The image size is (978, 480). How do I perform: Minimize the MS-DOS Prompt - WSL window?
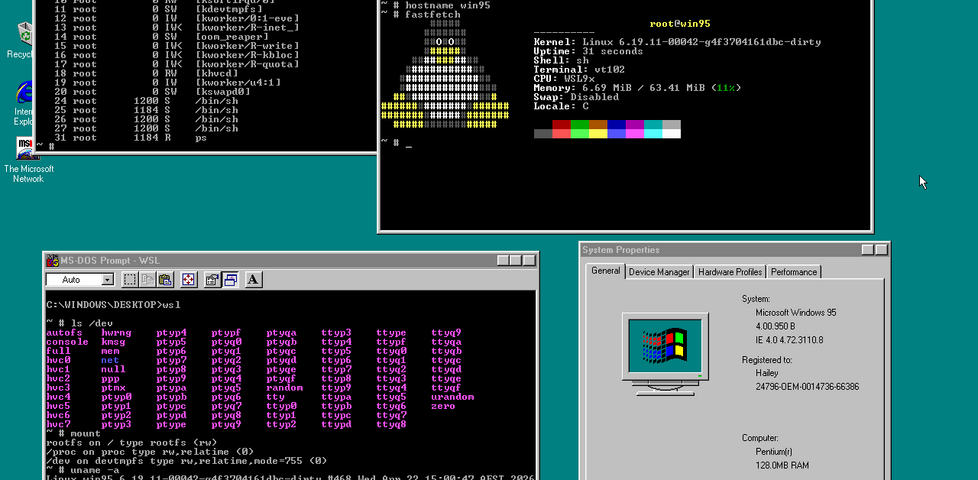pos(503,260)
